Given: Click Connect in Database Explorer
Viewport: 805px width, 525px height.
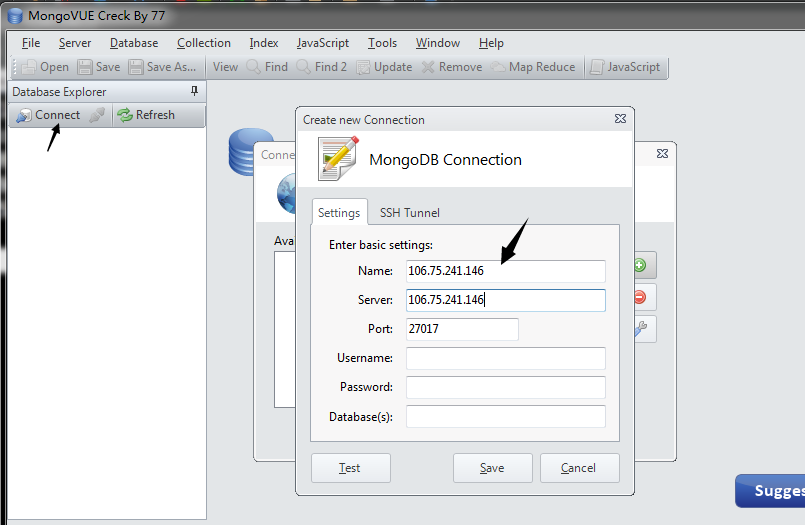Looking at the screenshot, I should pyautogui.click(x=48, y=115).
